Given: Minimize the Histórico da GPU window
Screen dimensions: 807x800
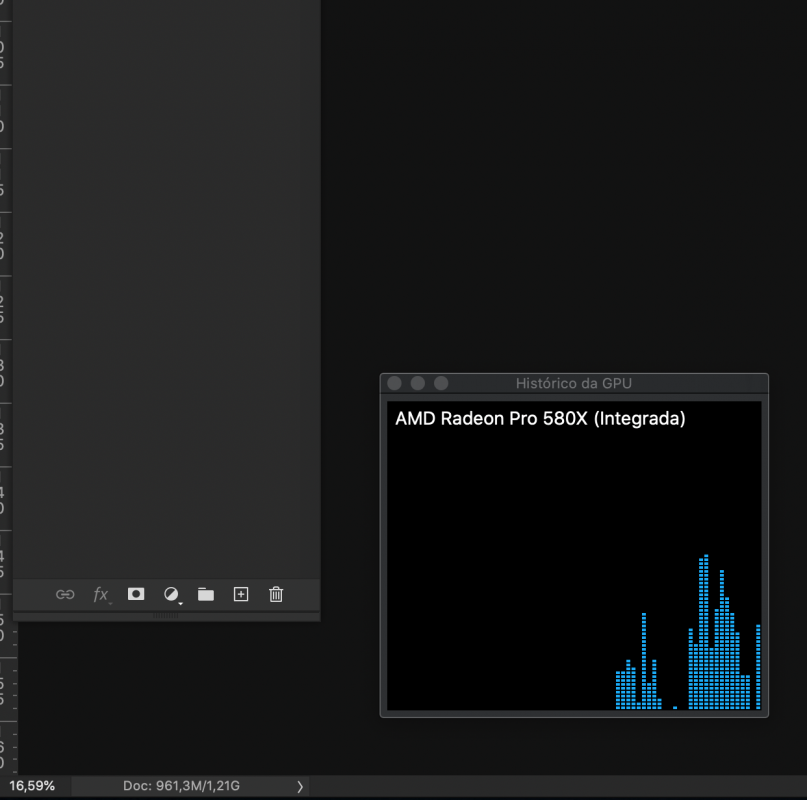Looking at the screenshot, I should [x=418, y=383].
